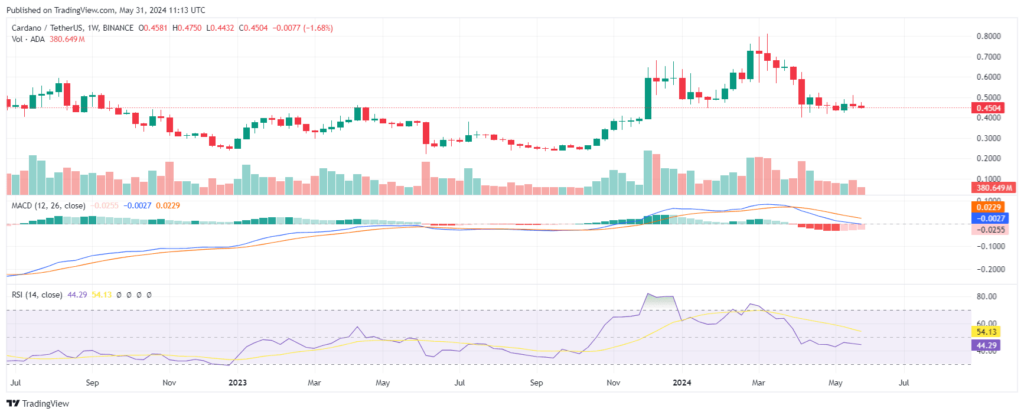Select the close value C0.4504 in legend
The image size is (1024, 415).
pos(255,28)
